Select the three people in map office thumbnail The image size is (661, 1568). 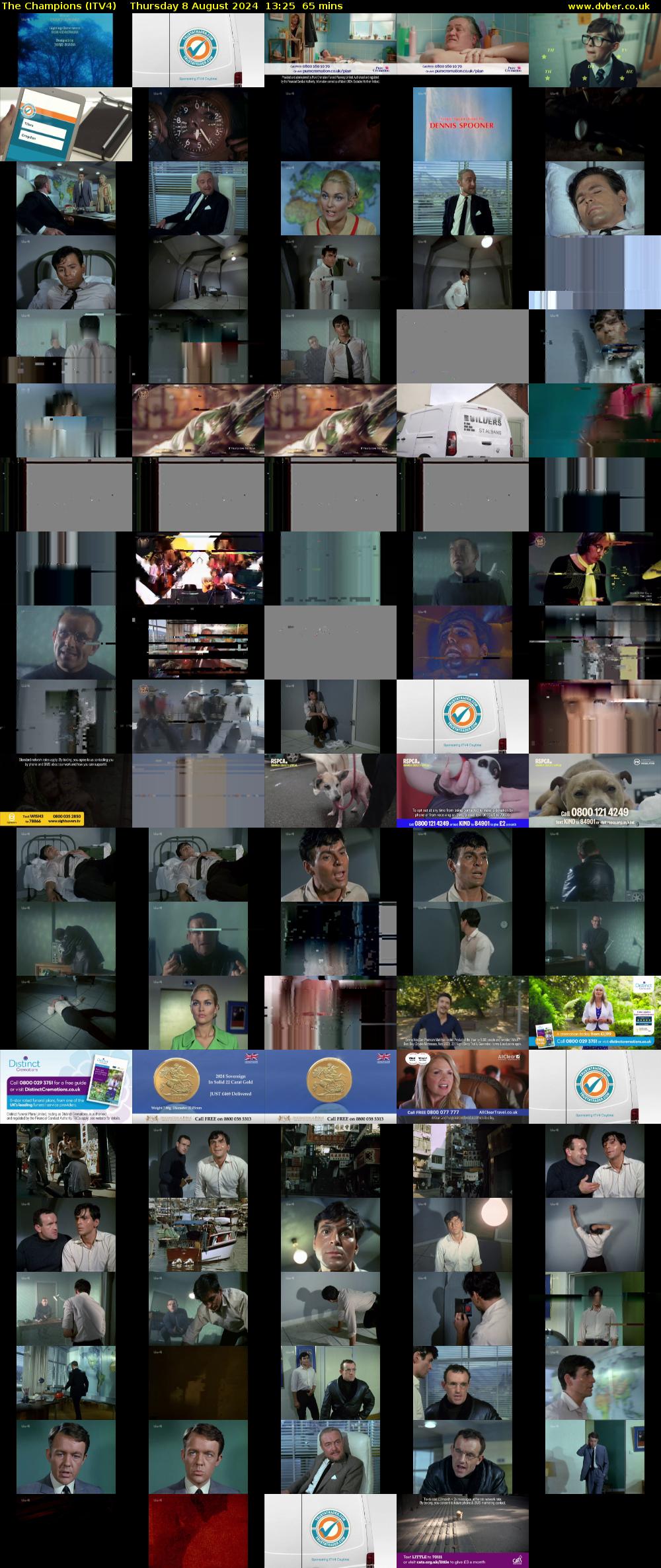click(x=66, y=198)
